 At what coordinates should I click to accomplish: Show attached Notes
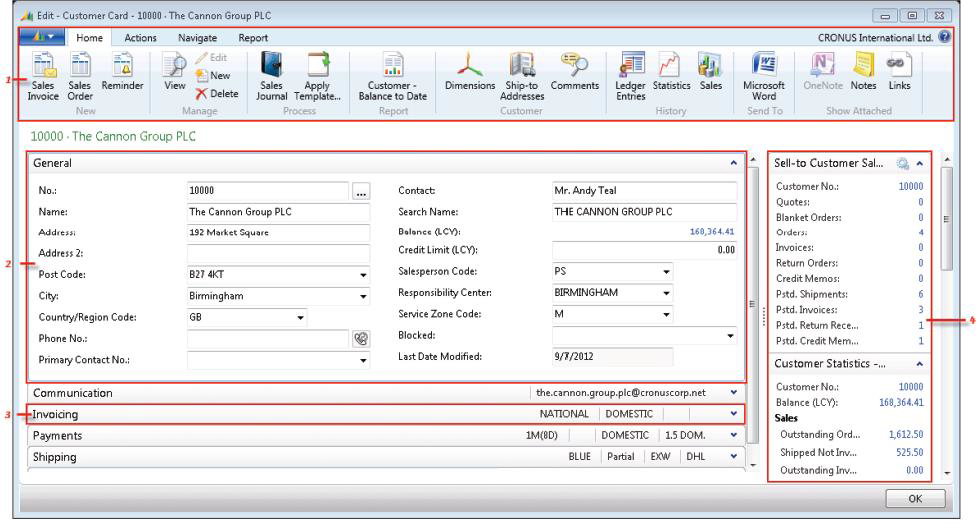pyautogui.click(x=863, y=71)
